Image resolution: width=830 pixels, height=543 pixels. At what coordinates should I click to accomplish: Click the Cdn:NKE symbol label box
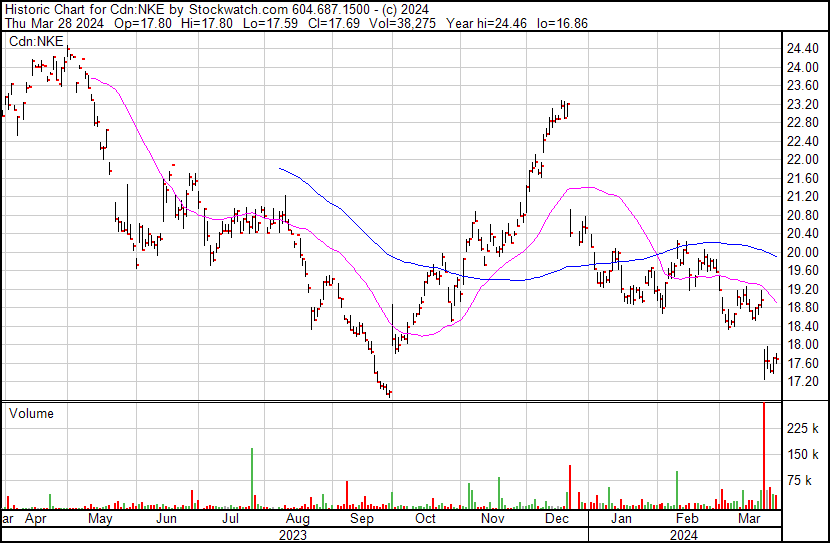[35, 40]
